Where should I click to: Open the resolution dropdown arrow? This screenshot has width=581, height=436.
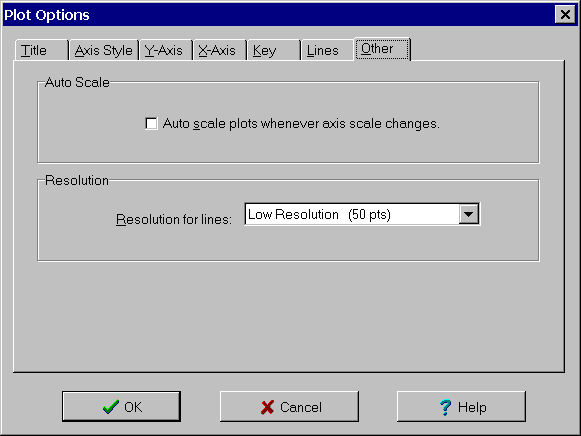[468, 214]
